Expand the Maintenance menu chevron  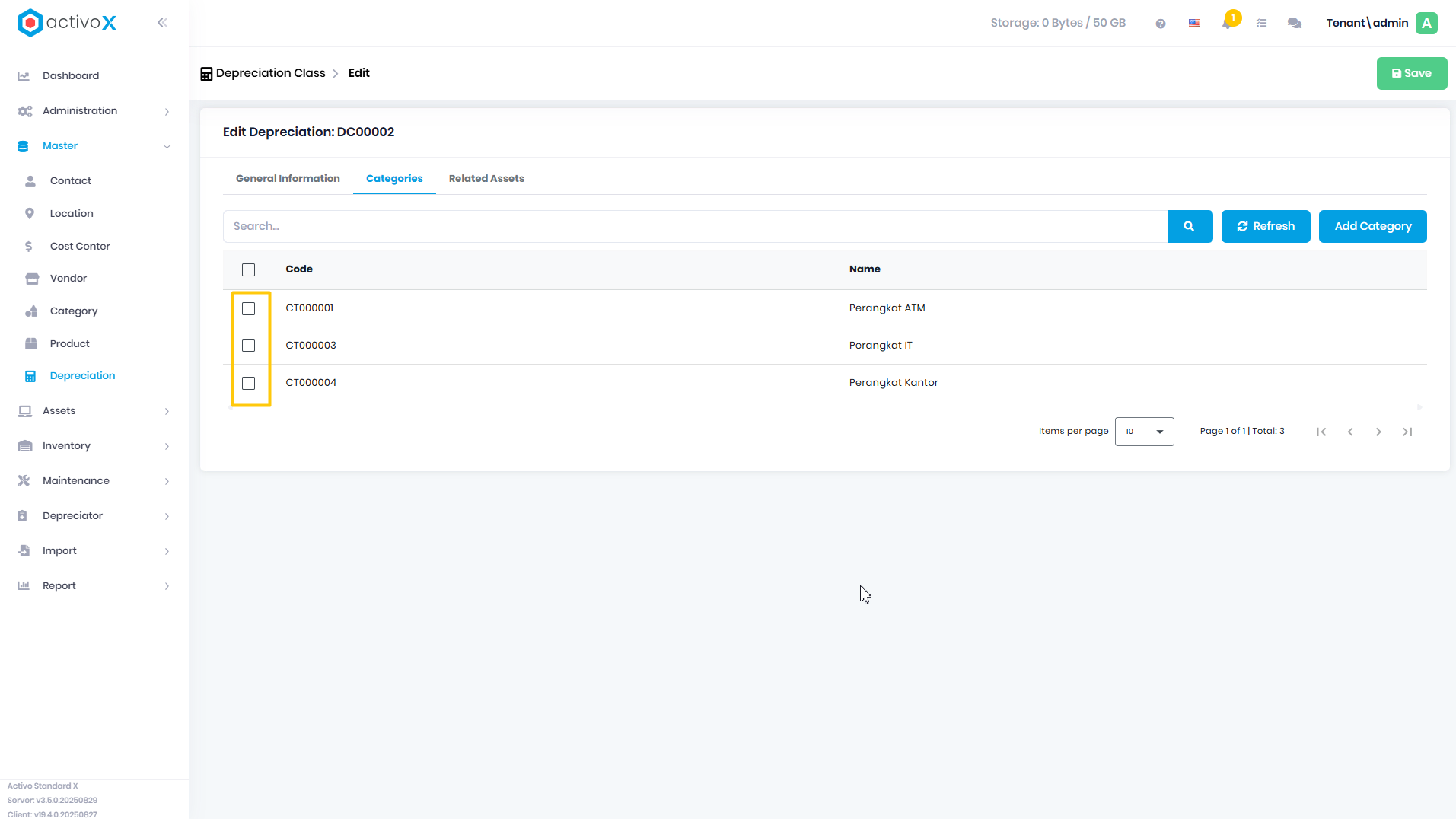coord(167,482)
